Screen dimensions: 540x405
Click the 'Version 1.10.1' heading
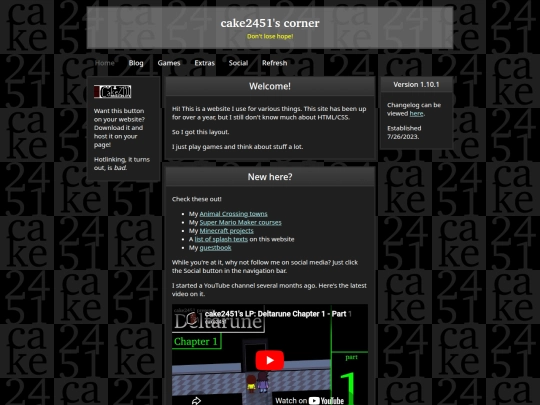[416, 84]
